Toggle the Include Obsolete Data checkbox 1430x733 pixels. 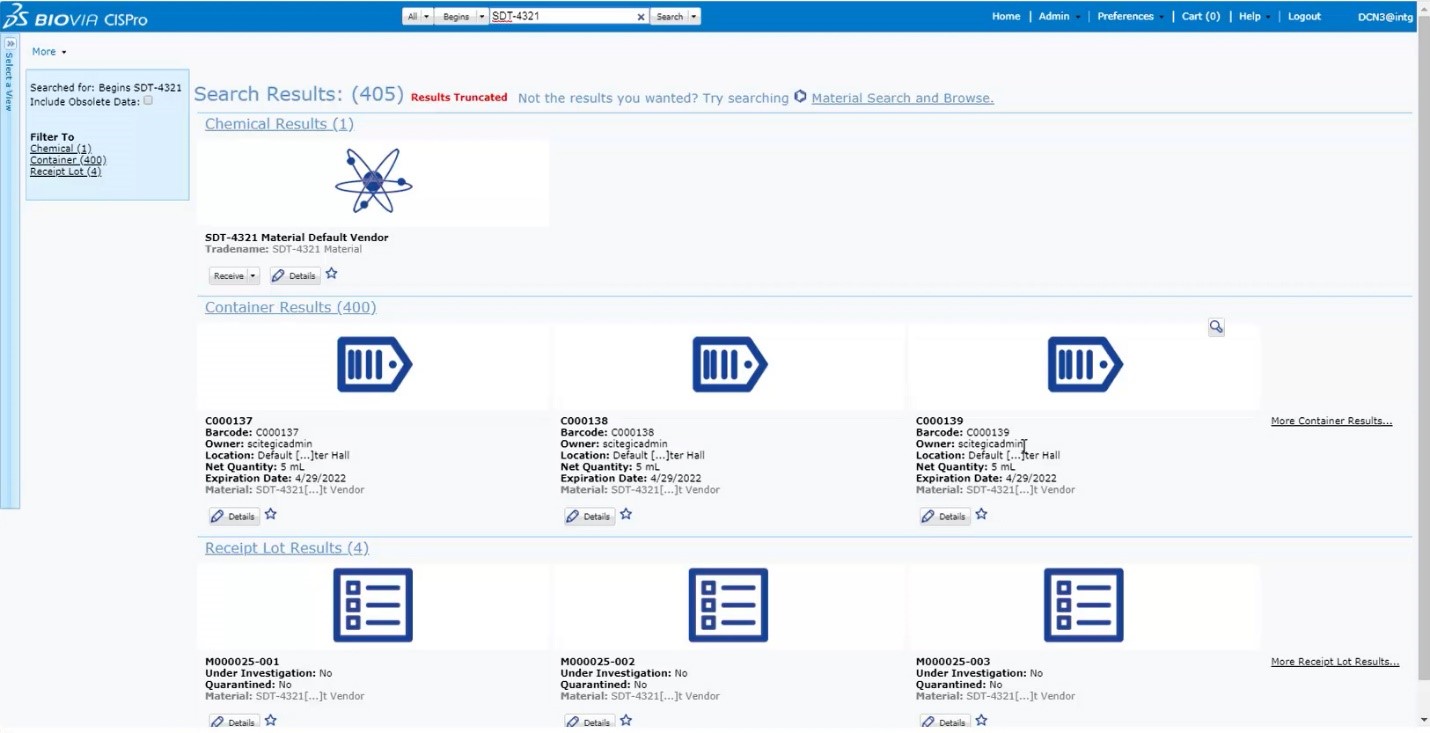pos(148,101)
